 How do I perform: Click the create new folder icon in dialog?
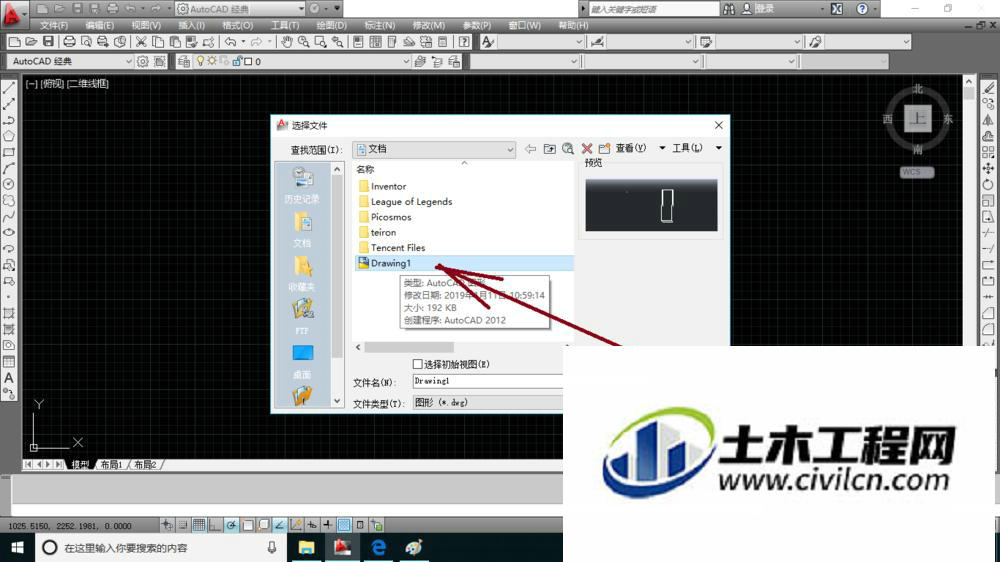605,149
